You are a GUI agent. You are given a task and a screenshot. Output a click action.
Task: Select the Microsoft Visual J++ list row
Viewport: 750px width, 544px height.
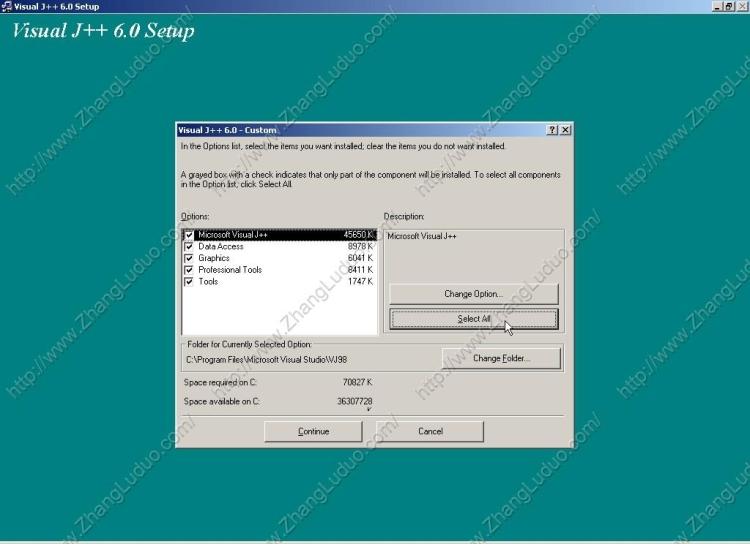(279, 235)
